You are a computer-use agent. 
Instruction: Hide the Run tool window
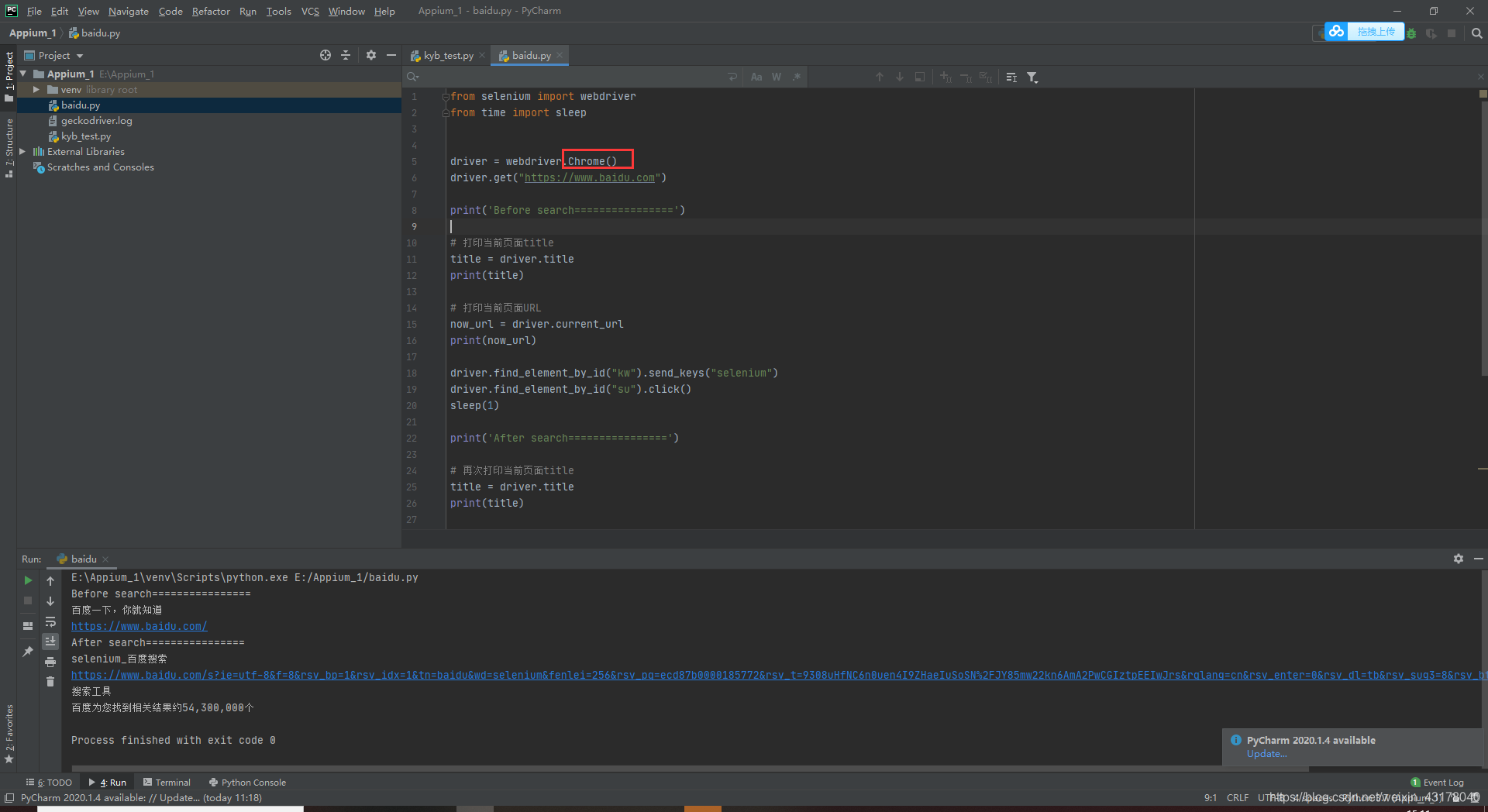[1479, 559]
